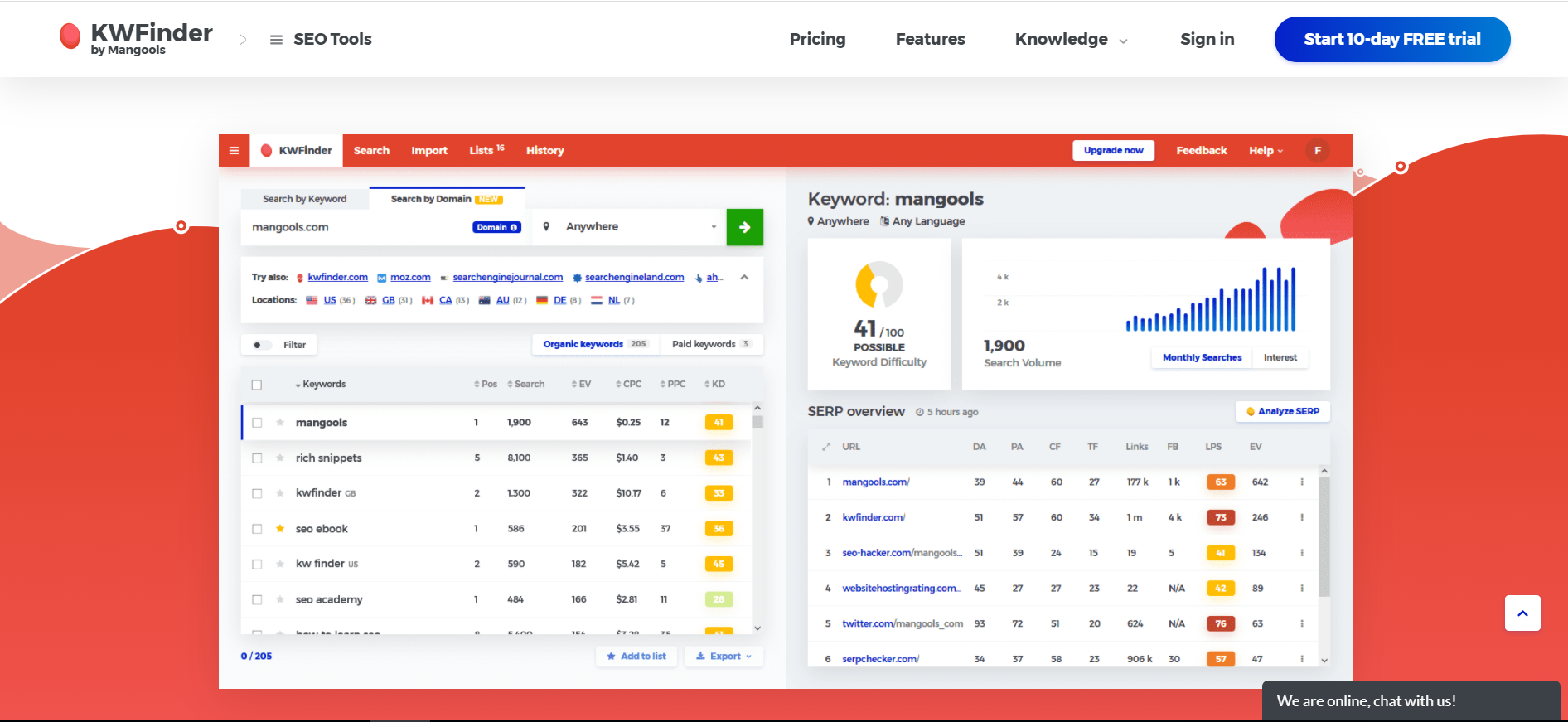Show Organic keywords list
The width and height of the screenshot is (1568, 722).
click(x=595, y=344)
